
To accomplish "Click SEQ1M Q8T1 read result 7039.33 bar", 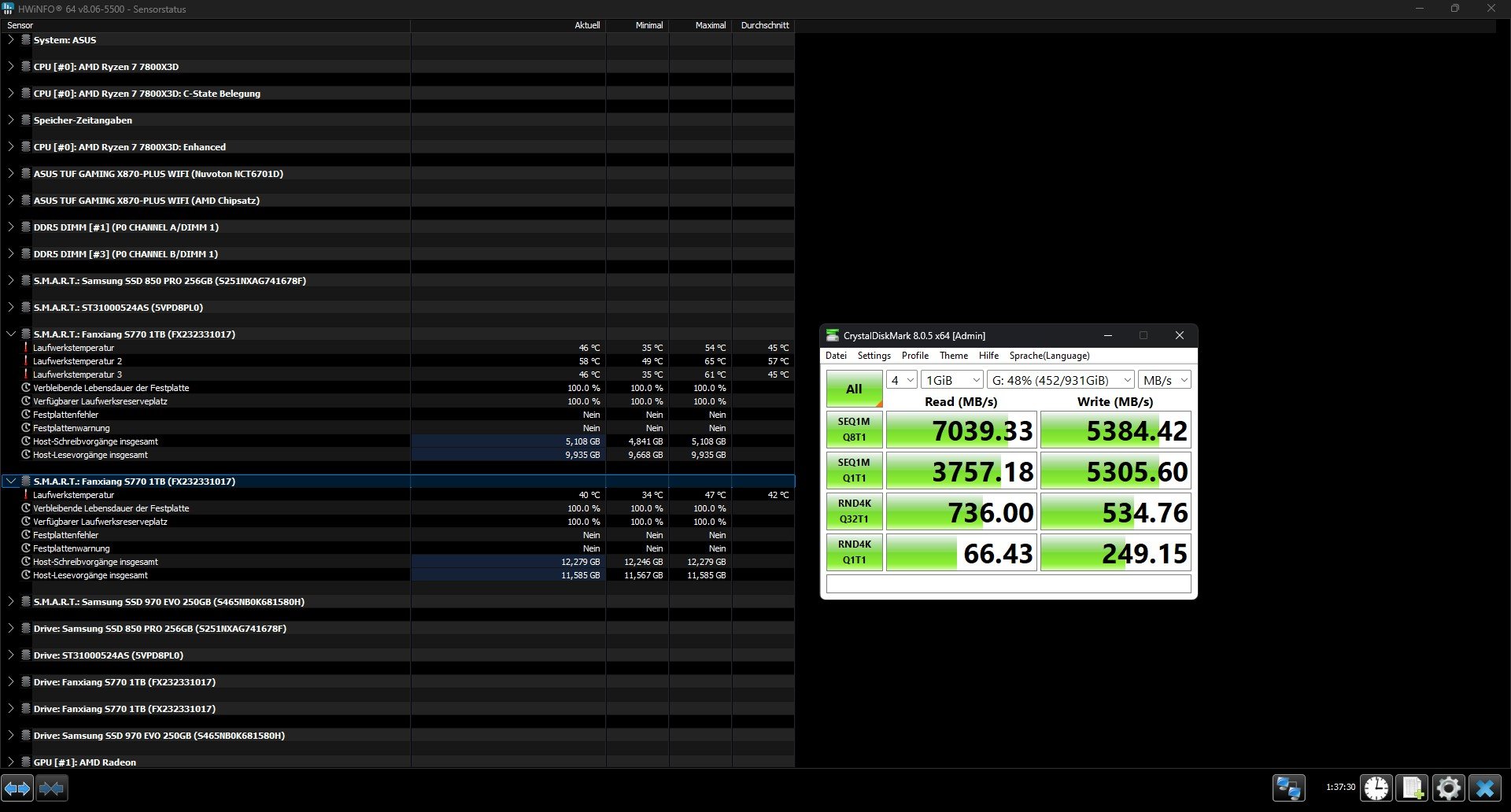I will click(x=961, y=430).
